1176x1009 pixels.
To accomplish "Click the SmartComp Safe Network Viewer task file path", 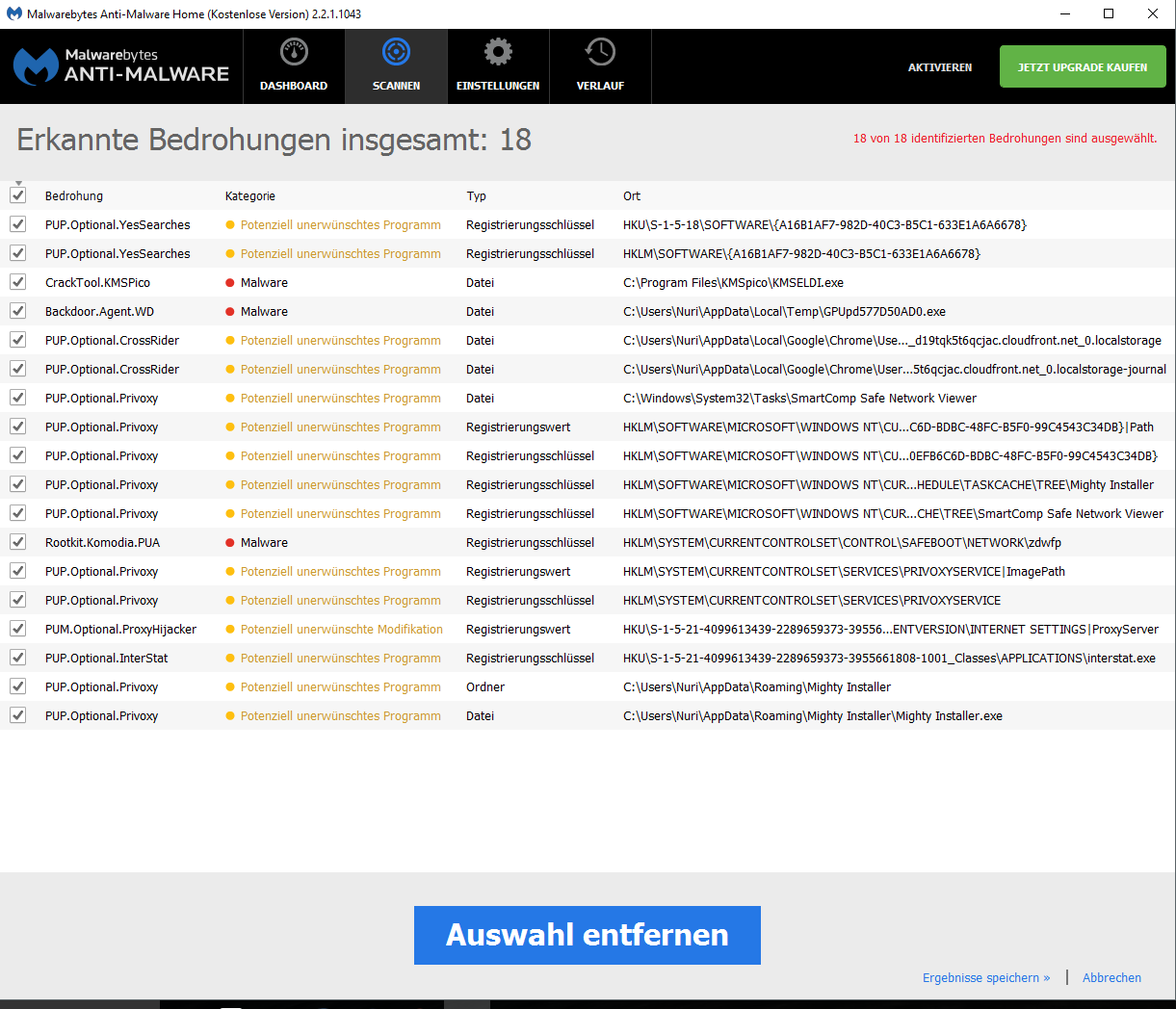I will (799, 398).
